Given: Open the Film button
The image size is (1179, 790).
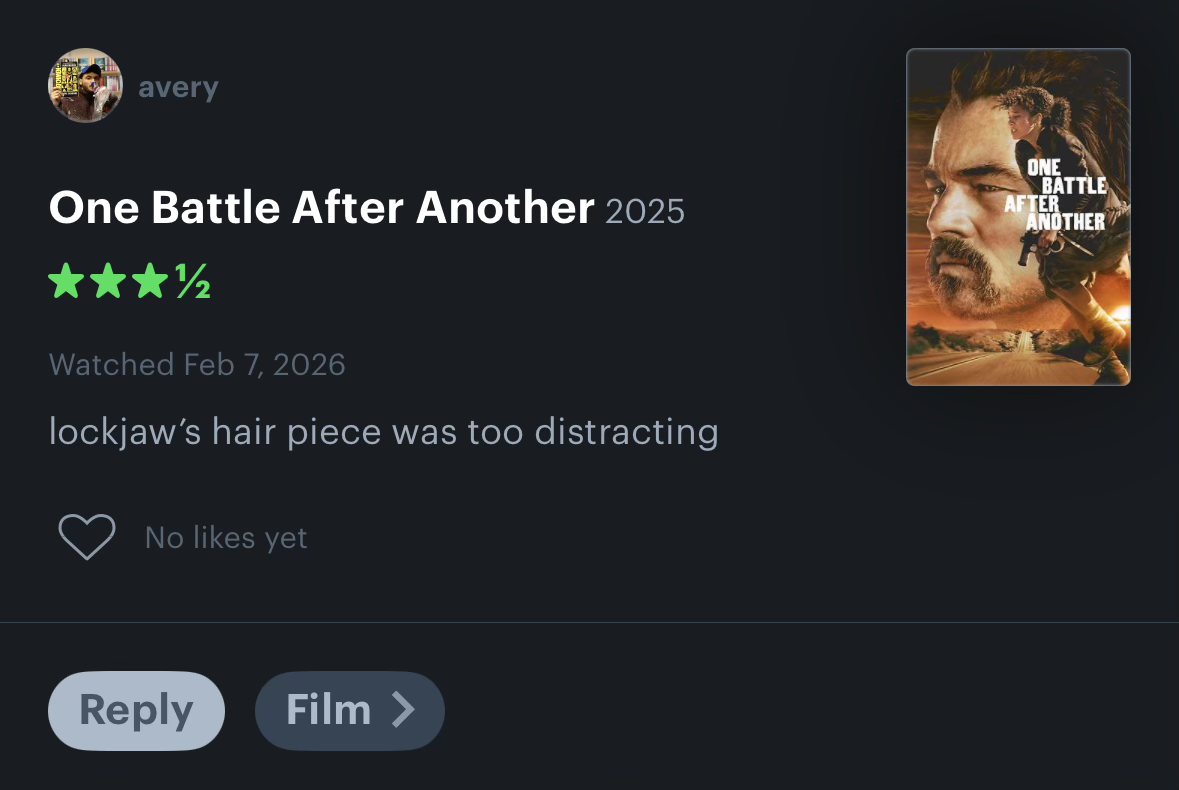Looking at the screenshot, I should pos(350,710).
